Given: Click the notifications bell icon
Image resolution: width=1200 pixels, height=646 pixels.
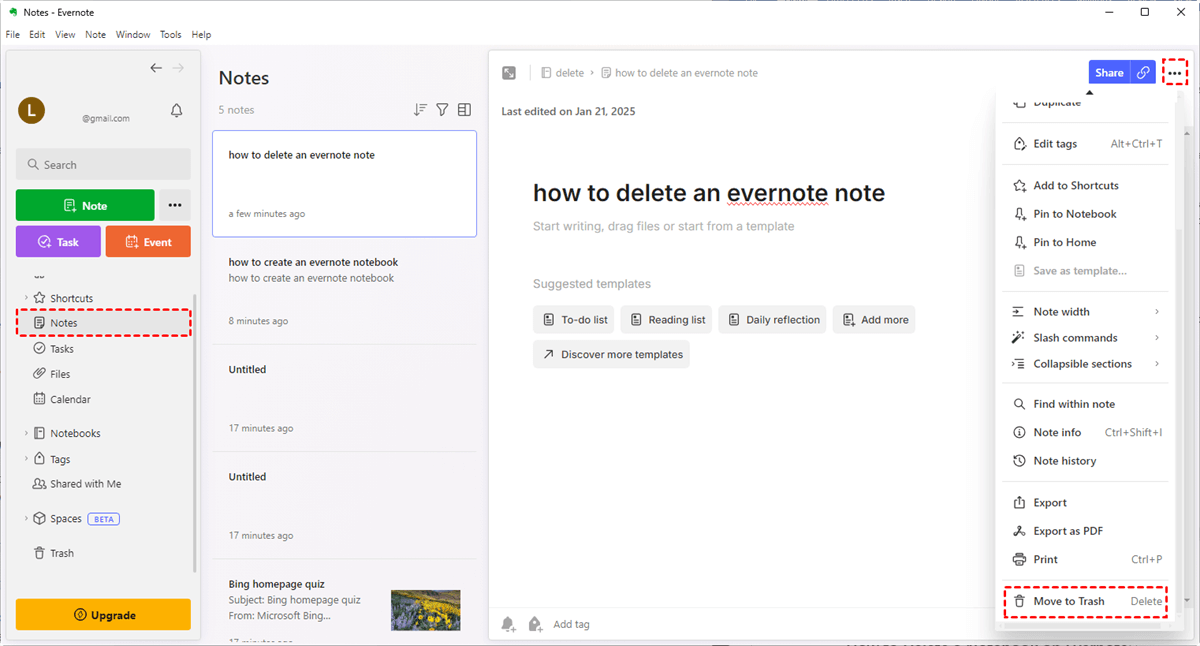Looking at the screenshot, I should pos(177,110).
